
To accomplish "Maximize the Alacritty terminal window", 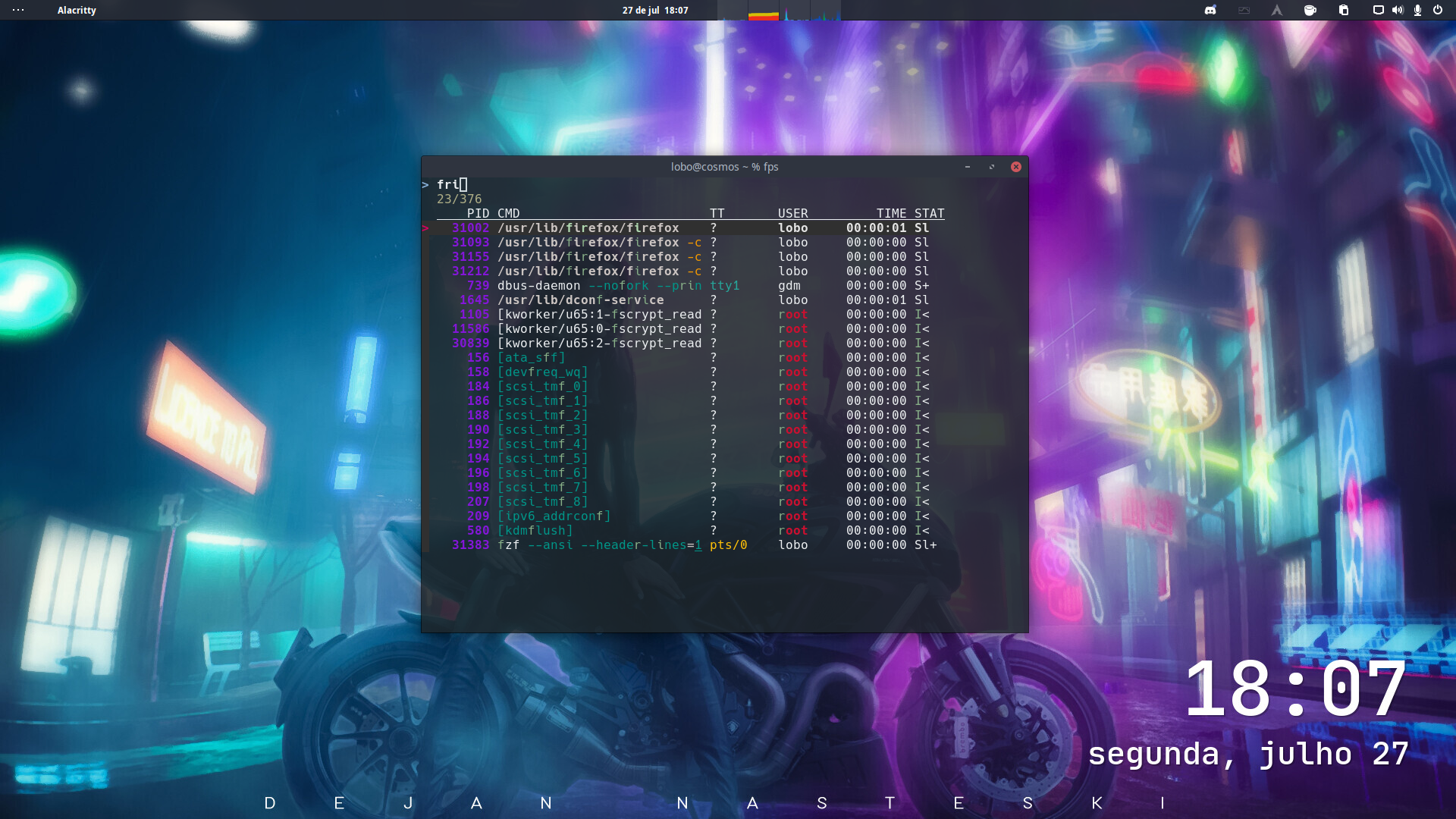I will tap(992, 167).
